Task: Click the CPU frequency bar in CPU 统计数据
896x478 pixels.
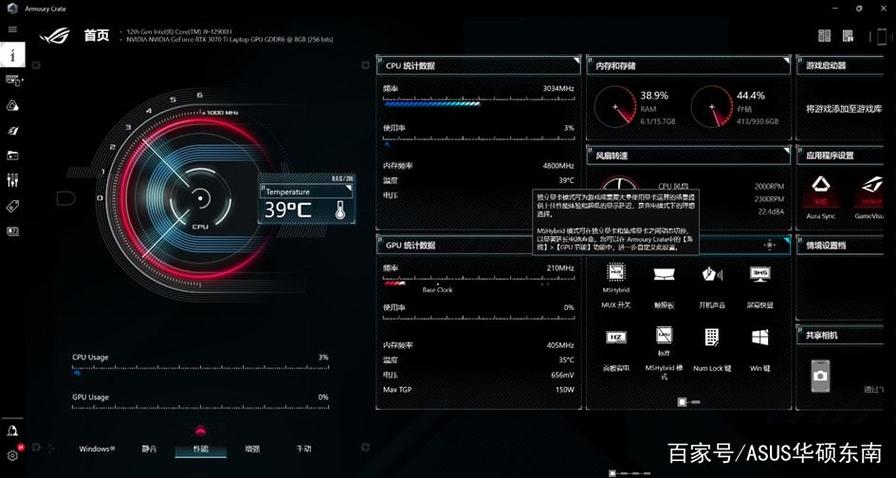Action: [x=479, y=103]
